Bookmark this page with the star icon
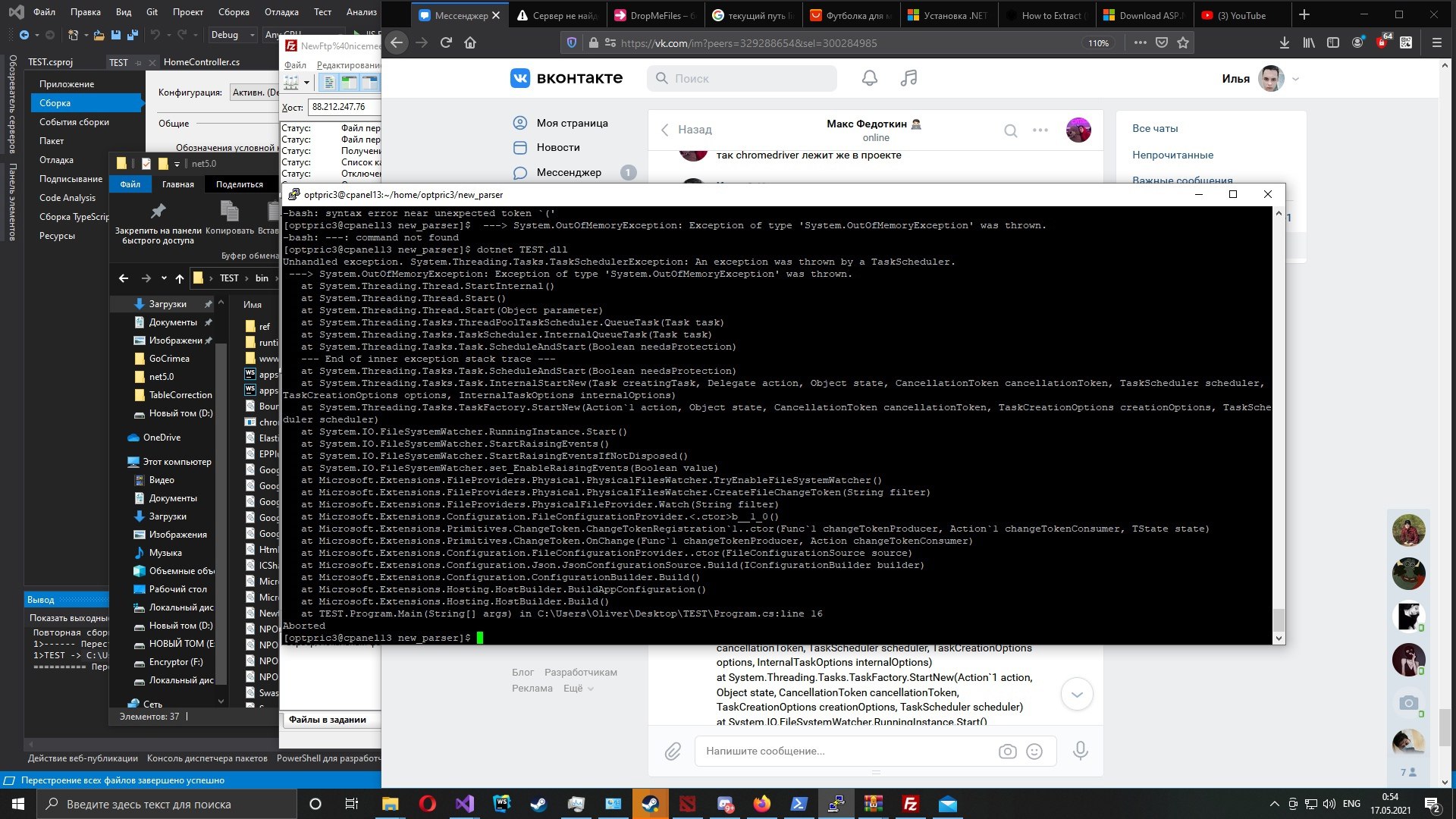Screen dimensions: 1456x819 point(1183,43)
